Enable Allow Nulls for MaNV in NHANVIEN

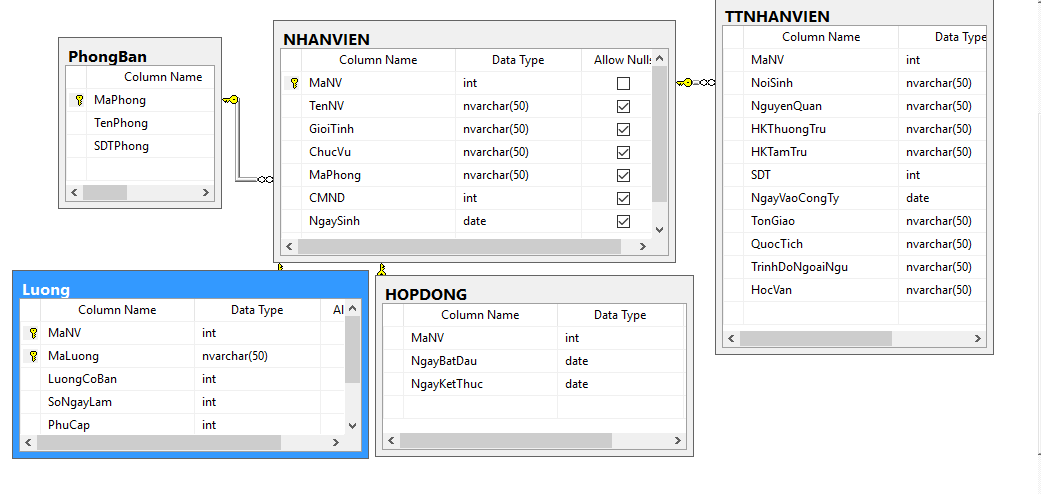coord(623,83)
